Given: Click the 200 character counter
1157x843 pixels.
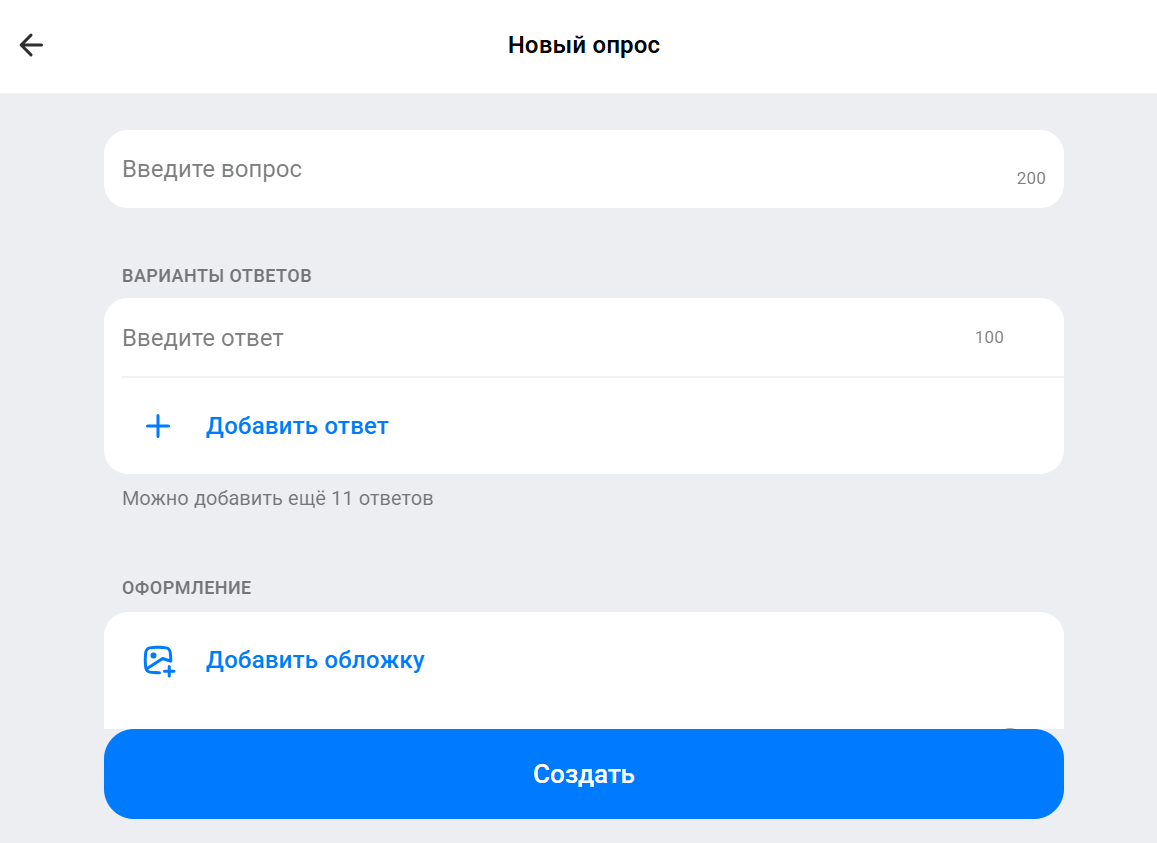Looking at the screenshot, I should tap(1031, 179).
